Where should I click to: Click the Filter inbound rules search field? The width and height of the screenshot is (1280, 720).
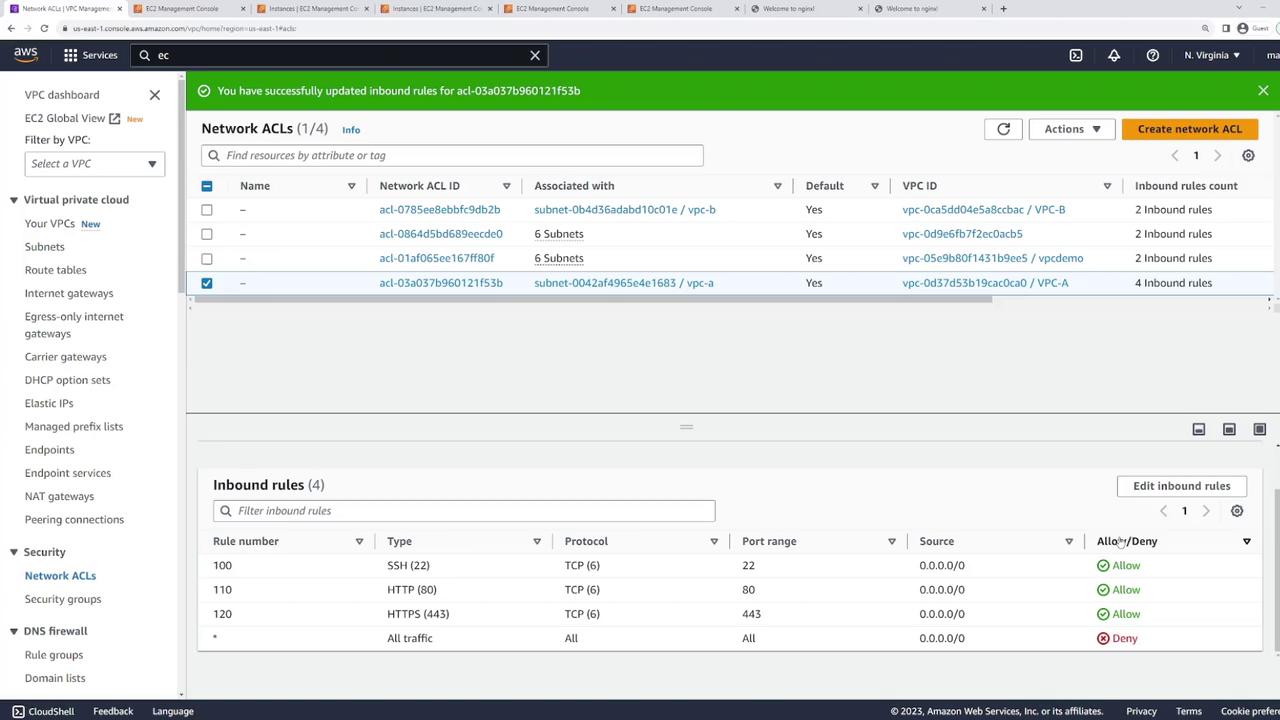coord(464,511)
